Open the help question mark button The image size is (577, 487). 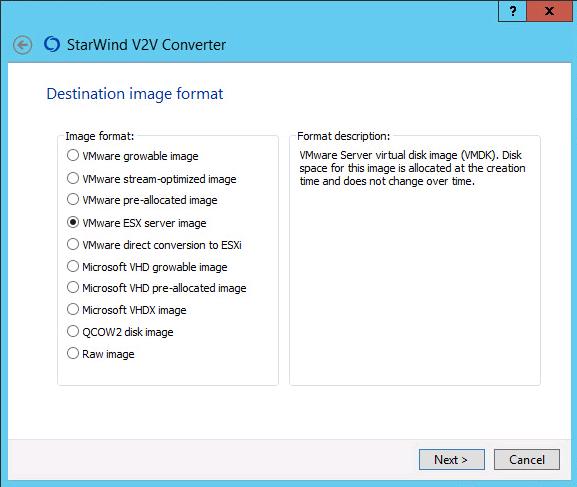pyautogui.click(x=513, y=11)
